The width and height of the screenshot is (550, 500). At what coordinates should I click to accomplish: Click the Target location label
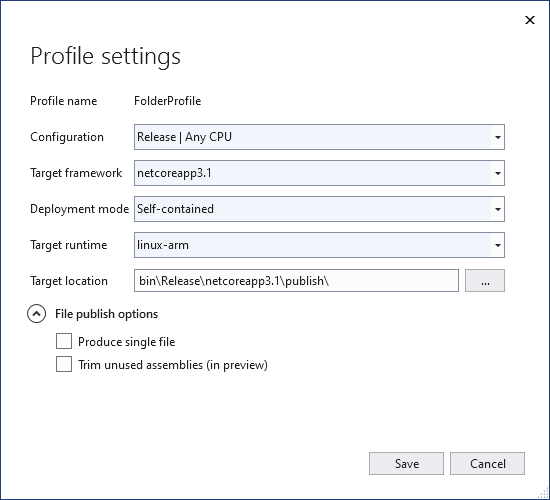click(x=69, y=281)
